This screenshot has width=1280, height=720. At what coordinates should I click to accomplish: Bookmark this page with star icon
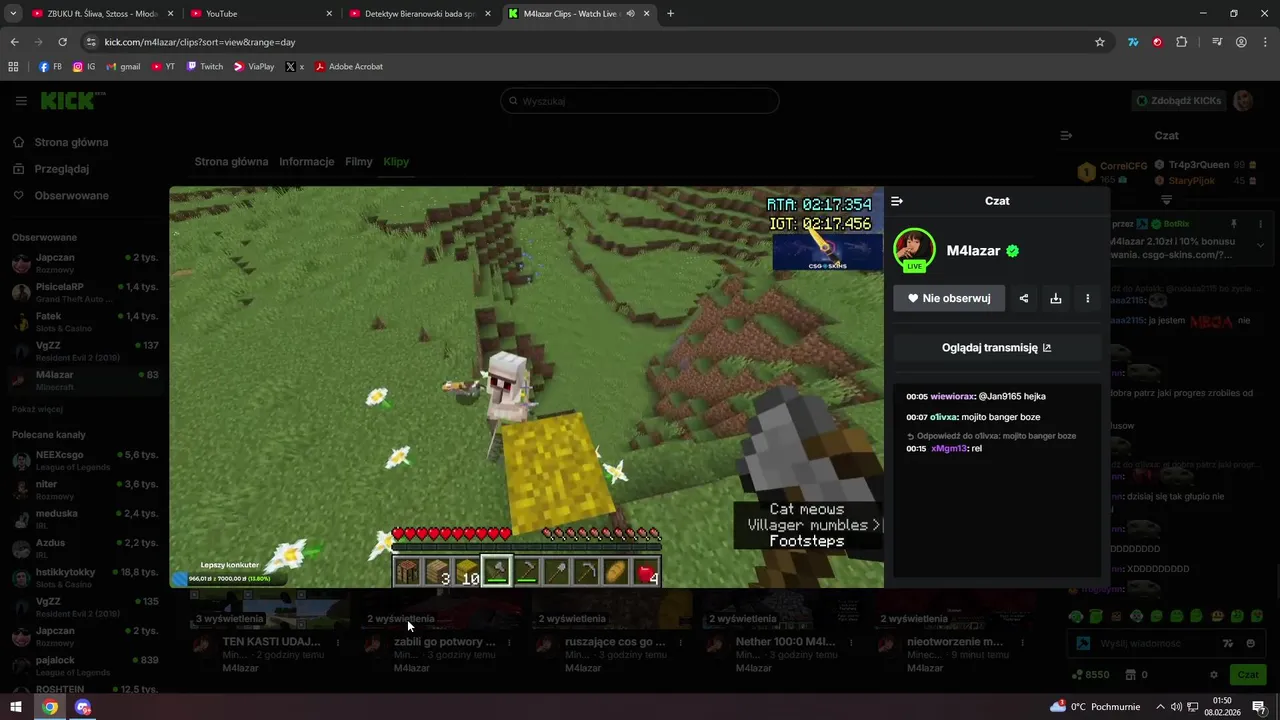pos(1100,42)
